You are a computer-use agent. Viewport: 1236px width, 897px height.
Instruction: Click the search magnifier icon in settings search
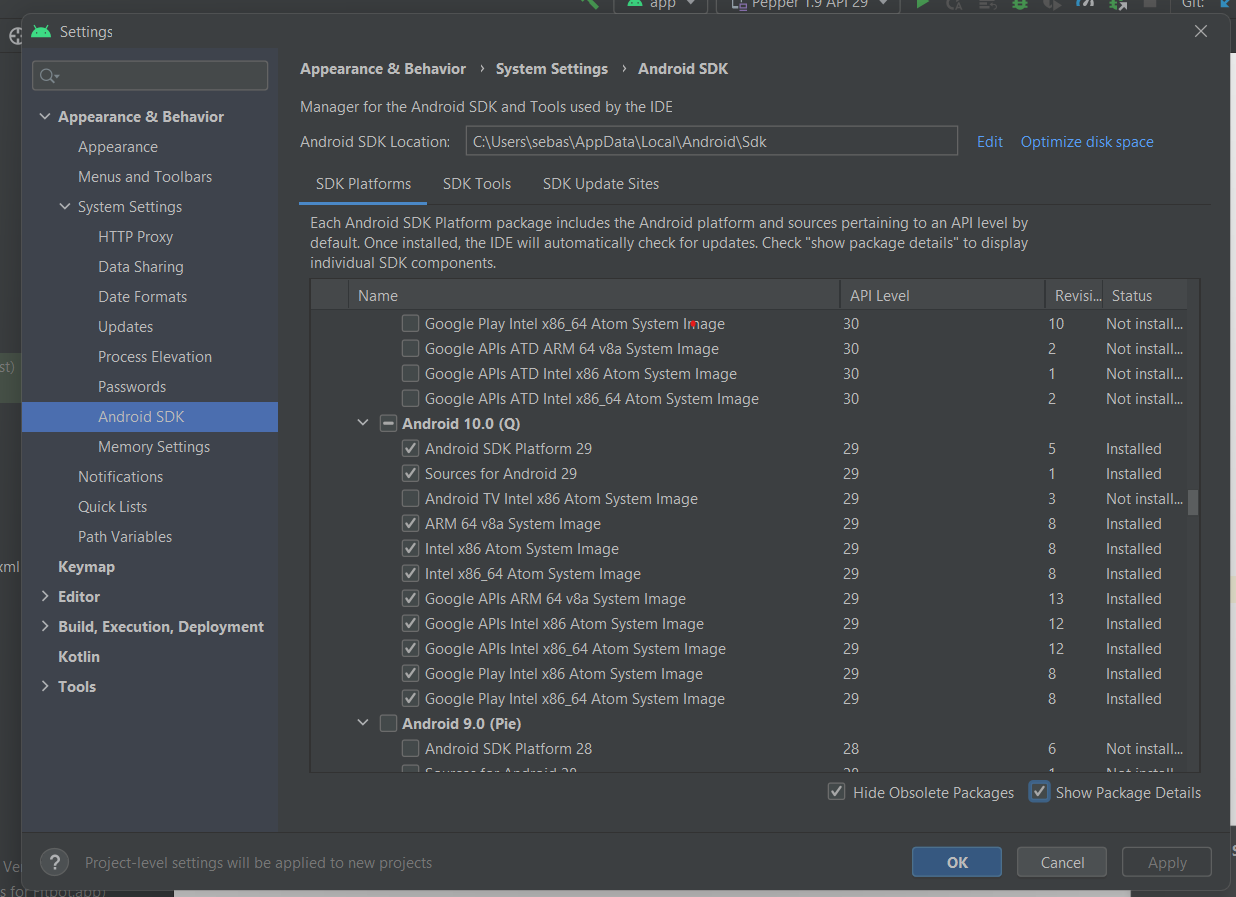[47, 76]
